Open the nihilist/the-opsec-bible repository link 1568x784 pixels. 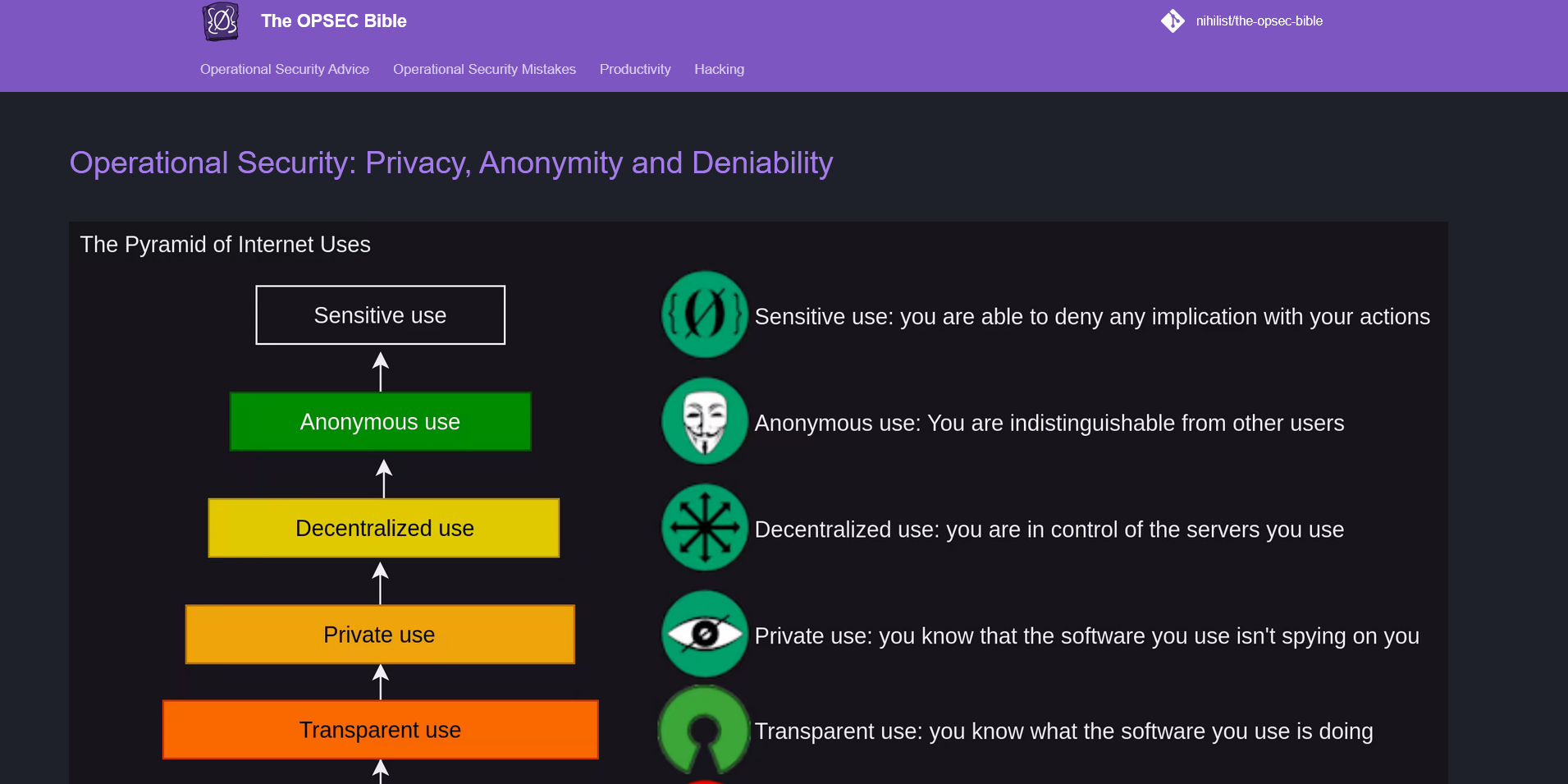coord(1259,21)
